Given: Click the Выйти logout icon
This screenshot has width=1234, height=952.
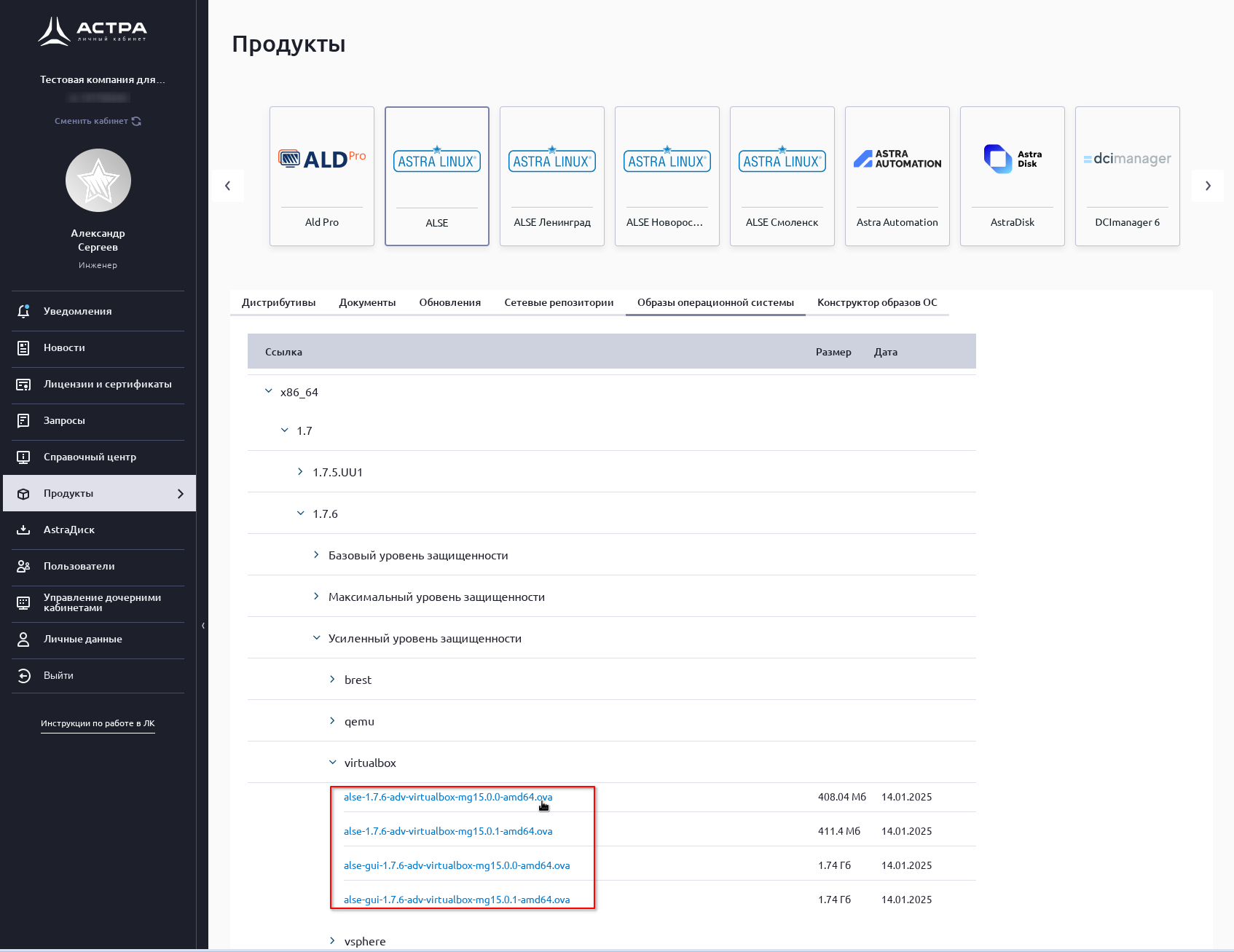Looking at the screenshot, I should tap(23, 676).
